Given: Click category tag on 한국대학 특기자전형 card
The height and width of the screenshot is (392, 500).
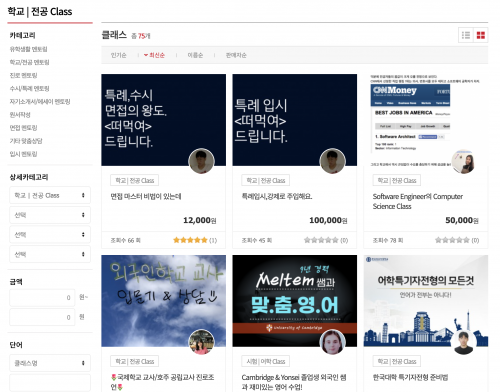Looking at the screenshot, I should coord(397,361).
